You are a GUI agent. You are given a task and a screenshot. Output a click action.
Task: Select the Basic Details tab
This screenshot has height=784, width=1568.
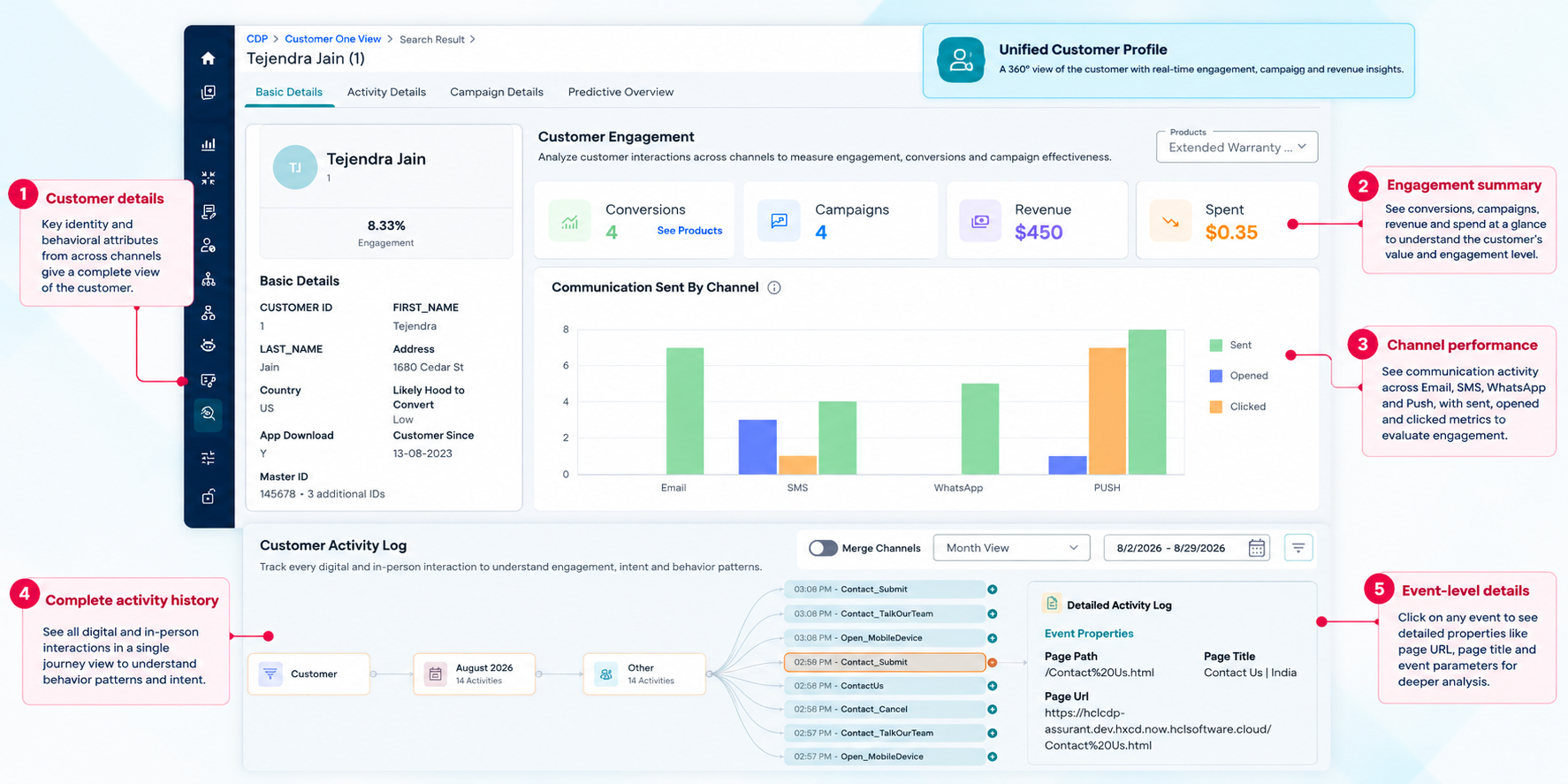click(289, 92)
